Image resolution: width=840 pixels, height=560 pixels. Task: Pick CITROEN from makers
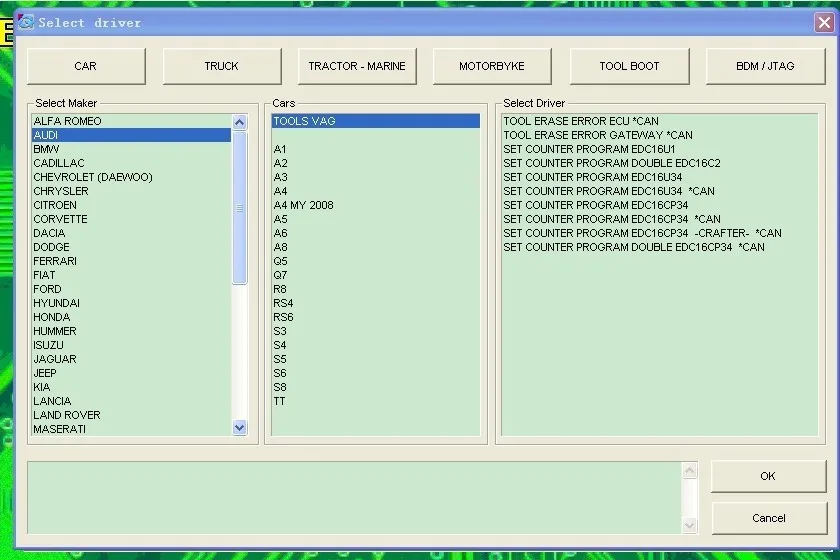tap(131, 205)
